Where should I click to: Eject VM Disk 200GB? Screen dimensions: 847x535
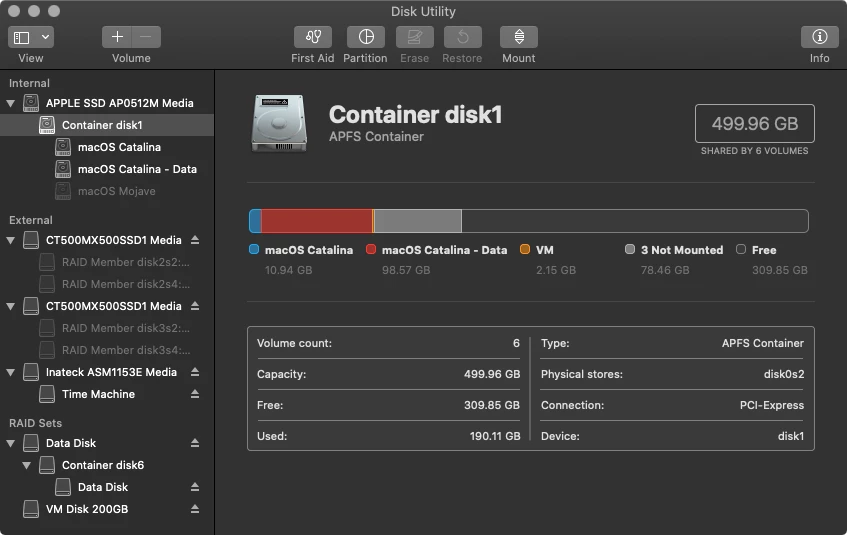195,509
